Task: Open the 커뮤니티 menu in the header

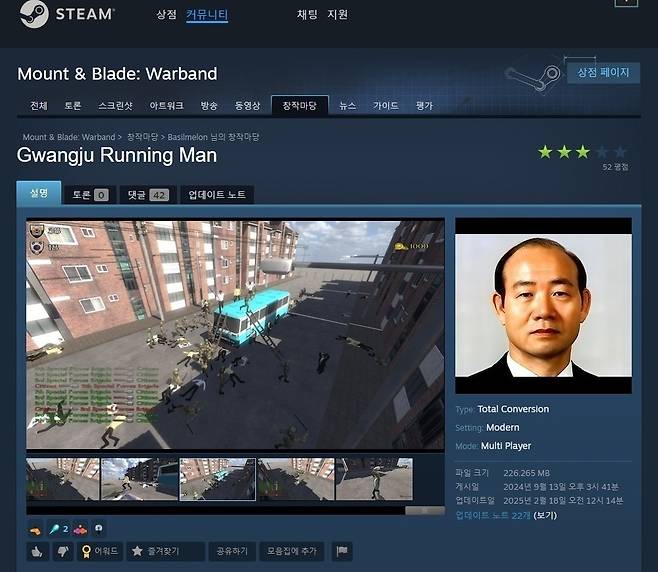Action: [x=207, y=15]
